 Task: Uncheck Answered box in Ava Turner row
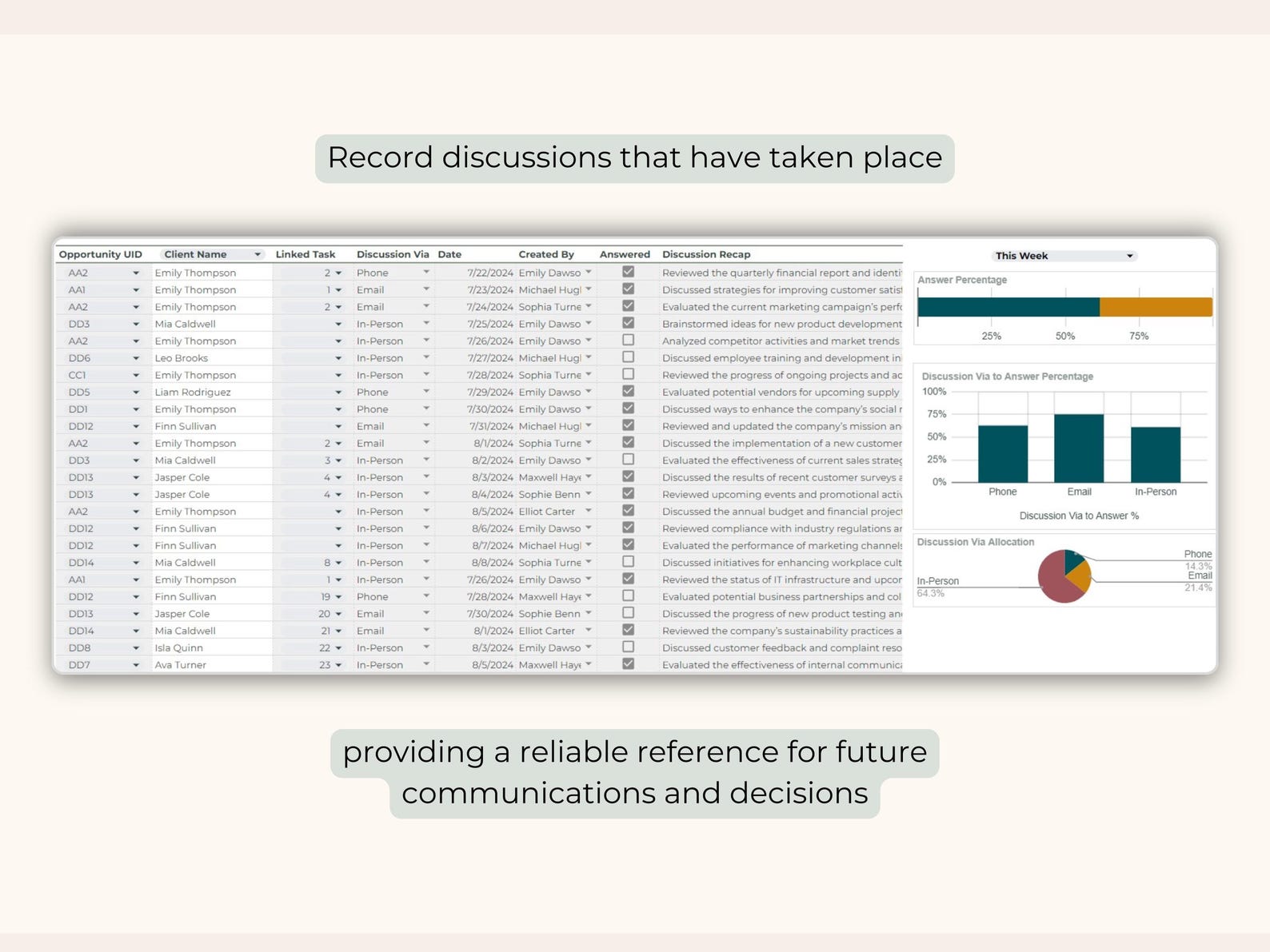point(629,664)
